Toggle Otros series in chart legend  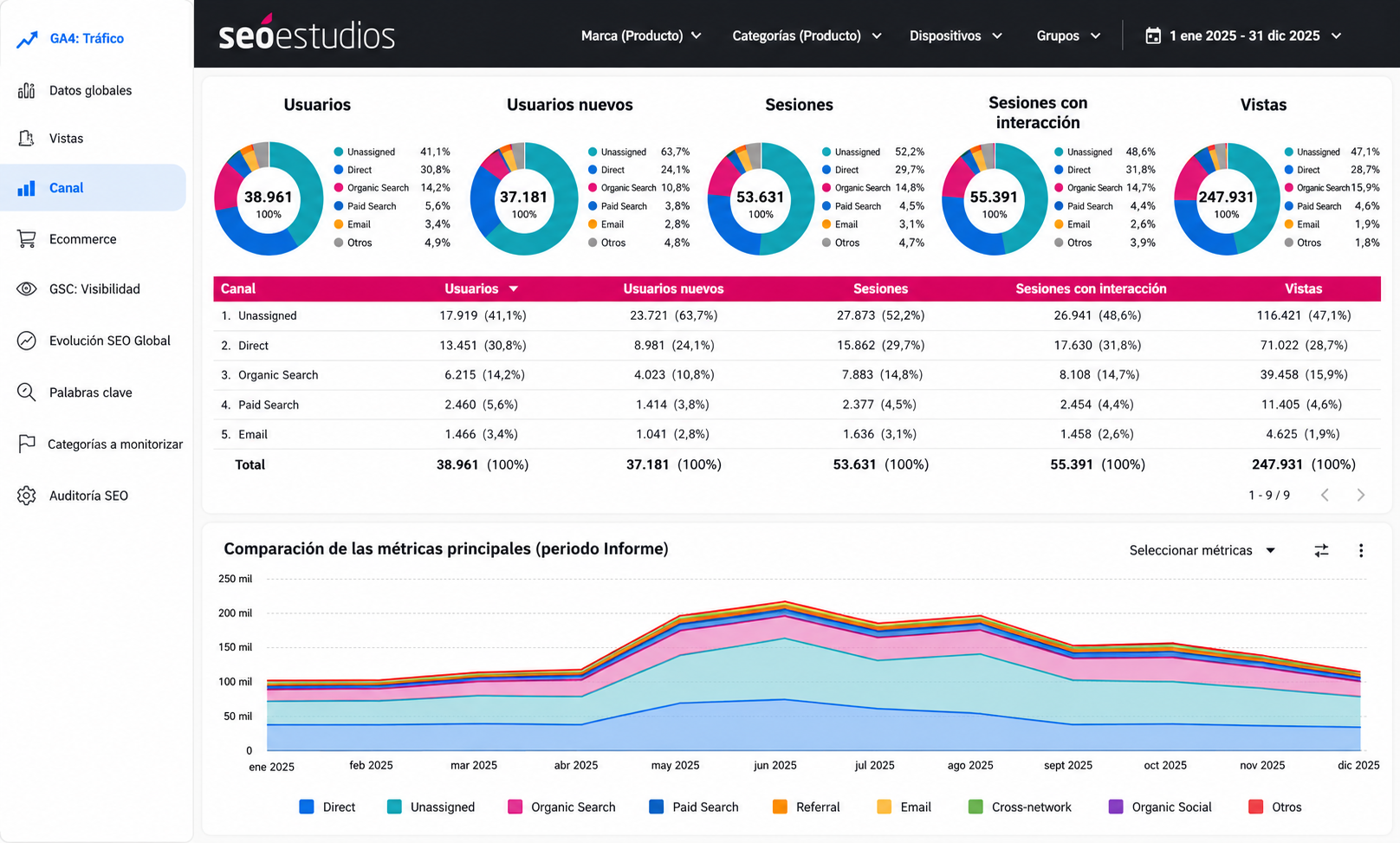(x=1274, y=807)
